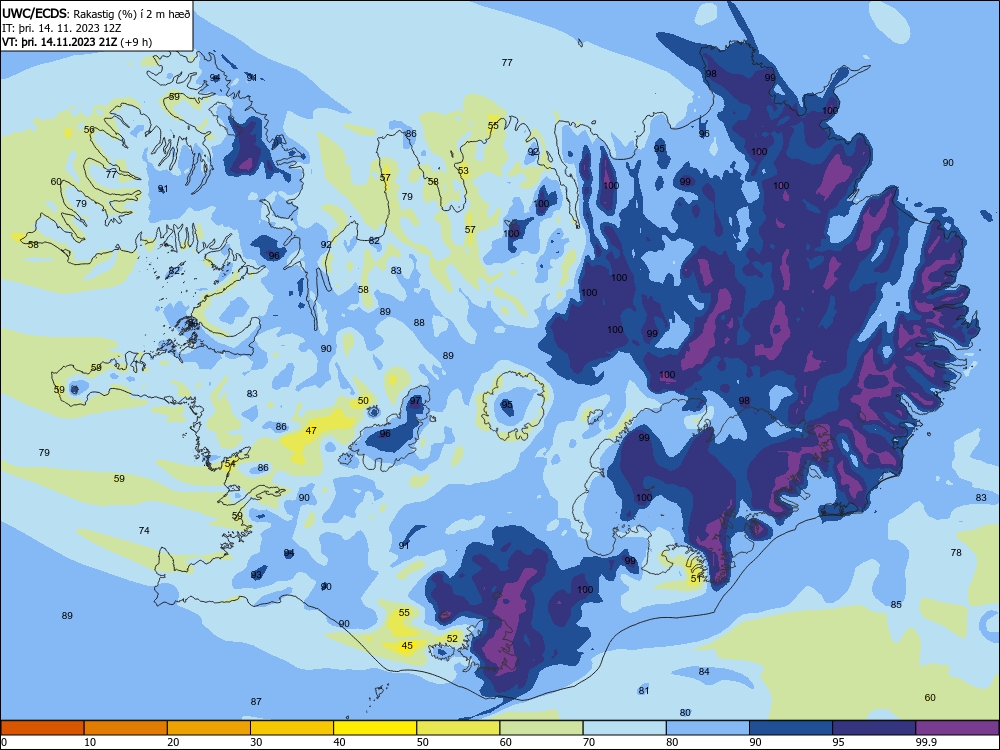
Task: Click the '88' humidity value on the map
Action: click(x=419, y=323)
